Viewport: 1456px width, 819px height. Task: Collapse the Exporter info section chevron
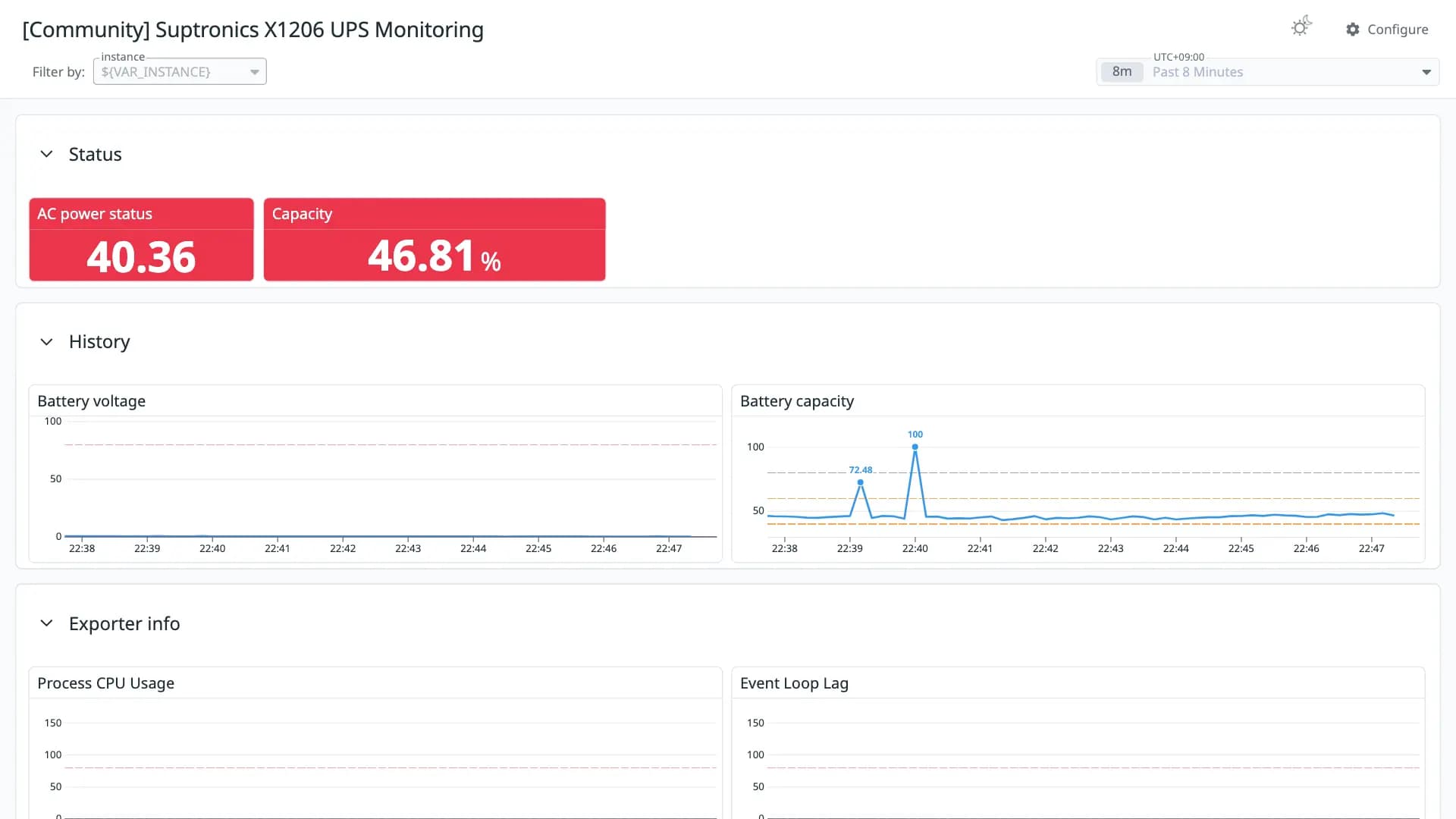coord(46,623)
